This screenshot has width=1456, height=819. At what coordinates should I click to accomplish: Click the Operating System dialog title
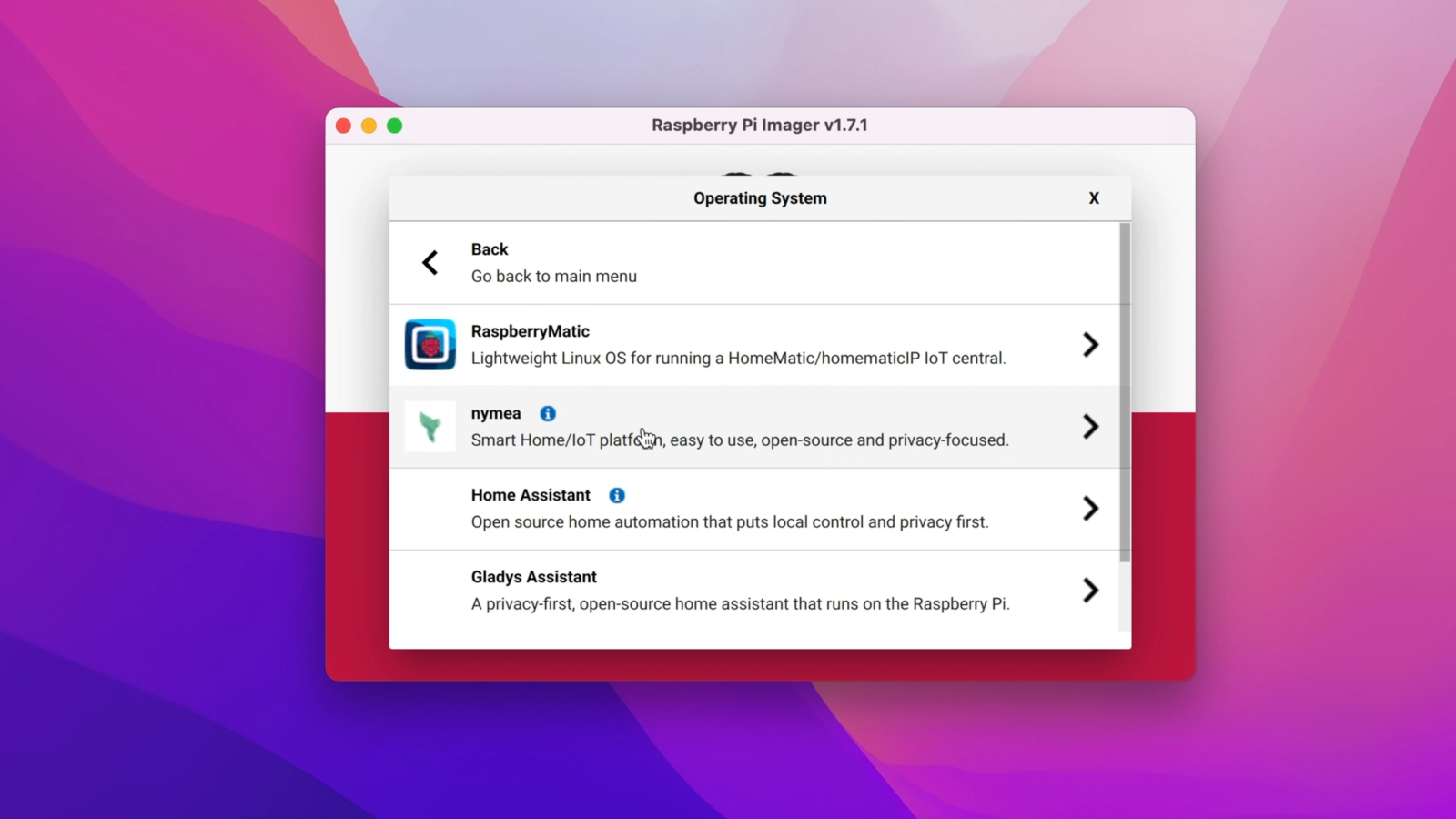[760, 197]
